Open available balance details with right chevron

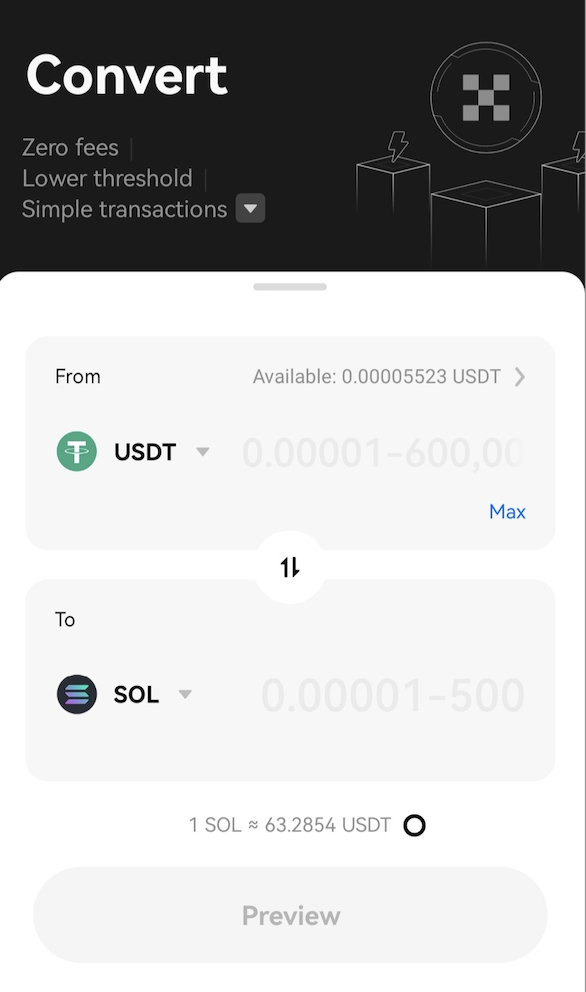tap(520, 377)
